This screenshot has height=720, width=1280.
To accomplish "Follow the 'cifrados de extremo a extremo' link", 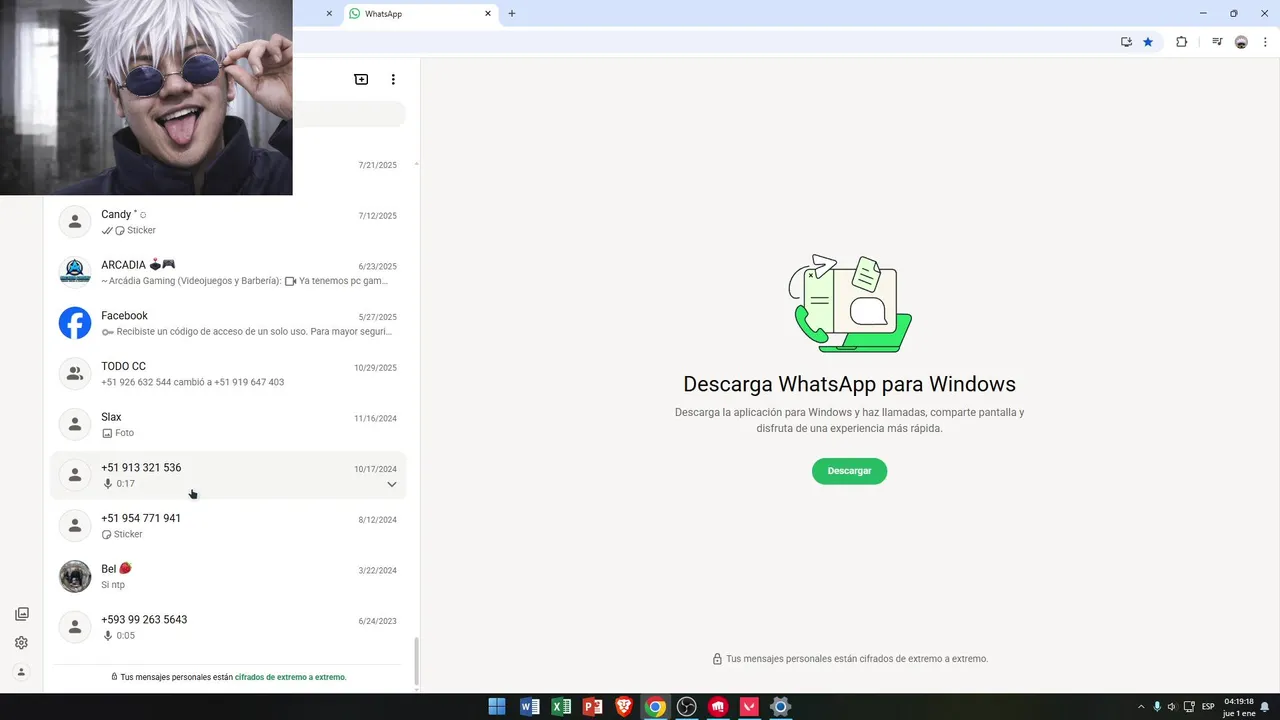I will point(290,677).
